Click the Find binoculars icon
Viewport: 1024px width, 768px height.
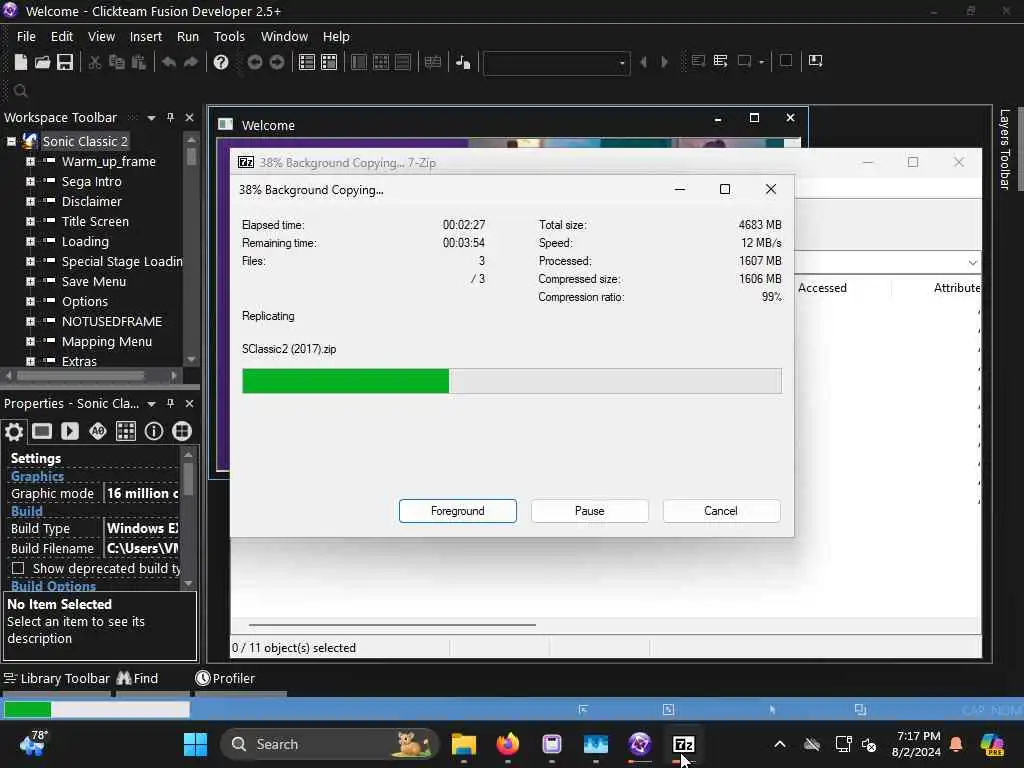point(124,679)
